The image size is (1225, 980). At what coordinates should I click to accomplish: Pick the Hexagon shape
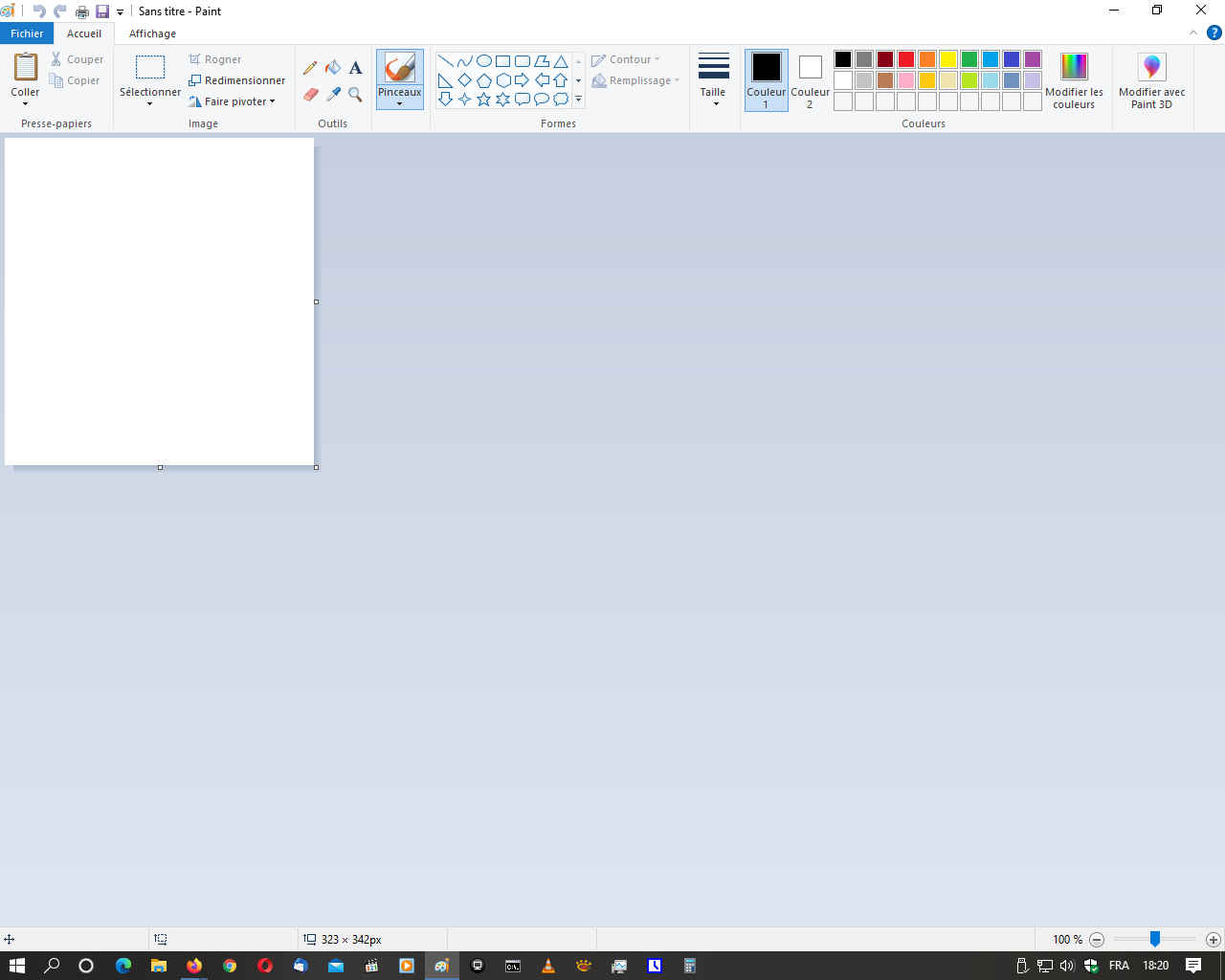(x=503, y=80)
